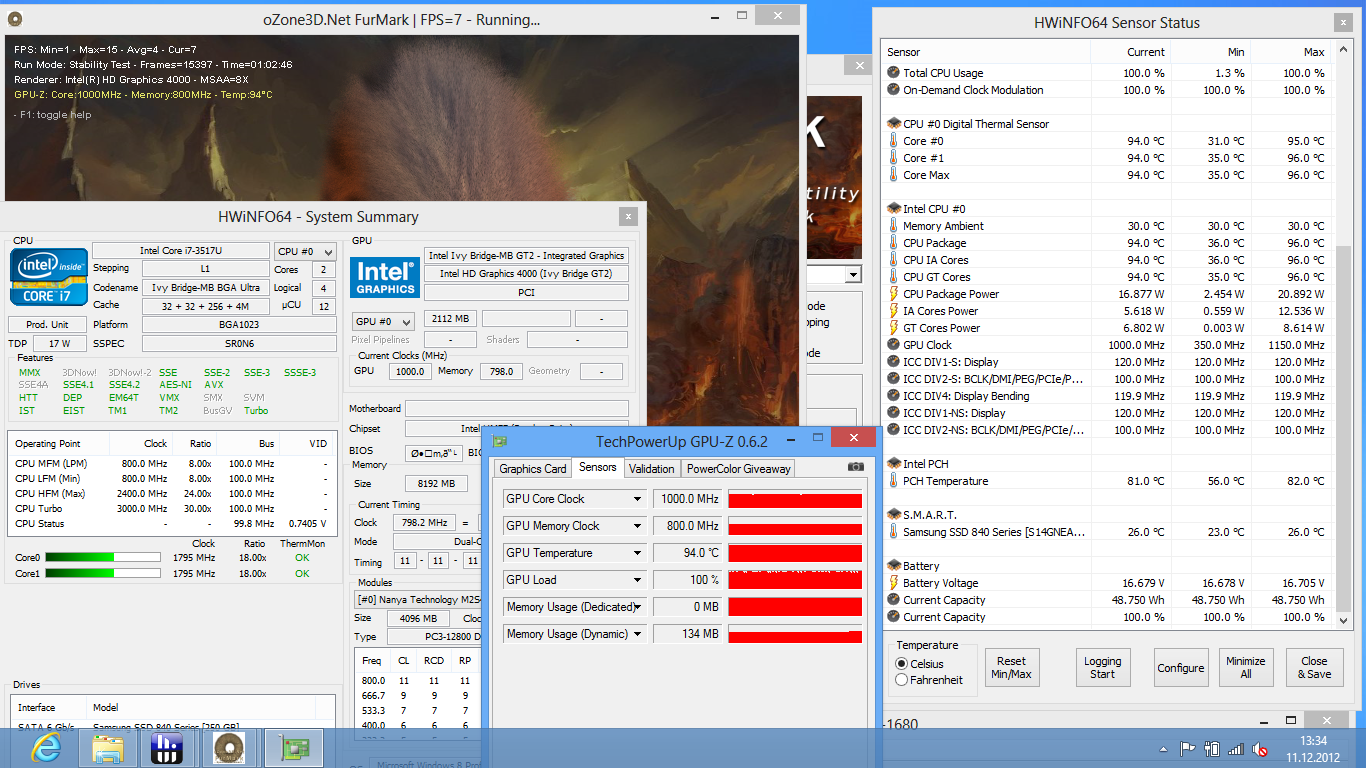Open the Nanya Technology memory module dropdown
1366x768 pixels.
click(420, 600)
